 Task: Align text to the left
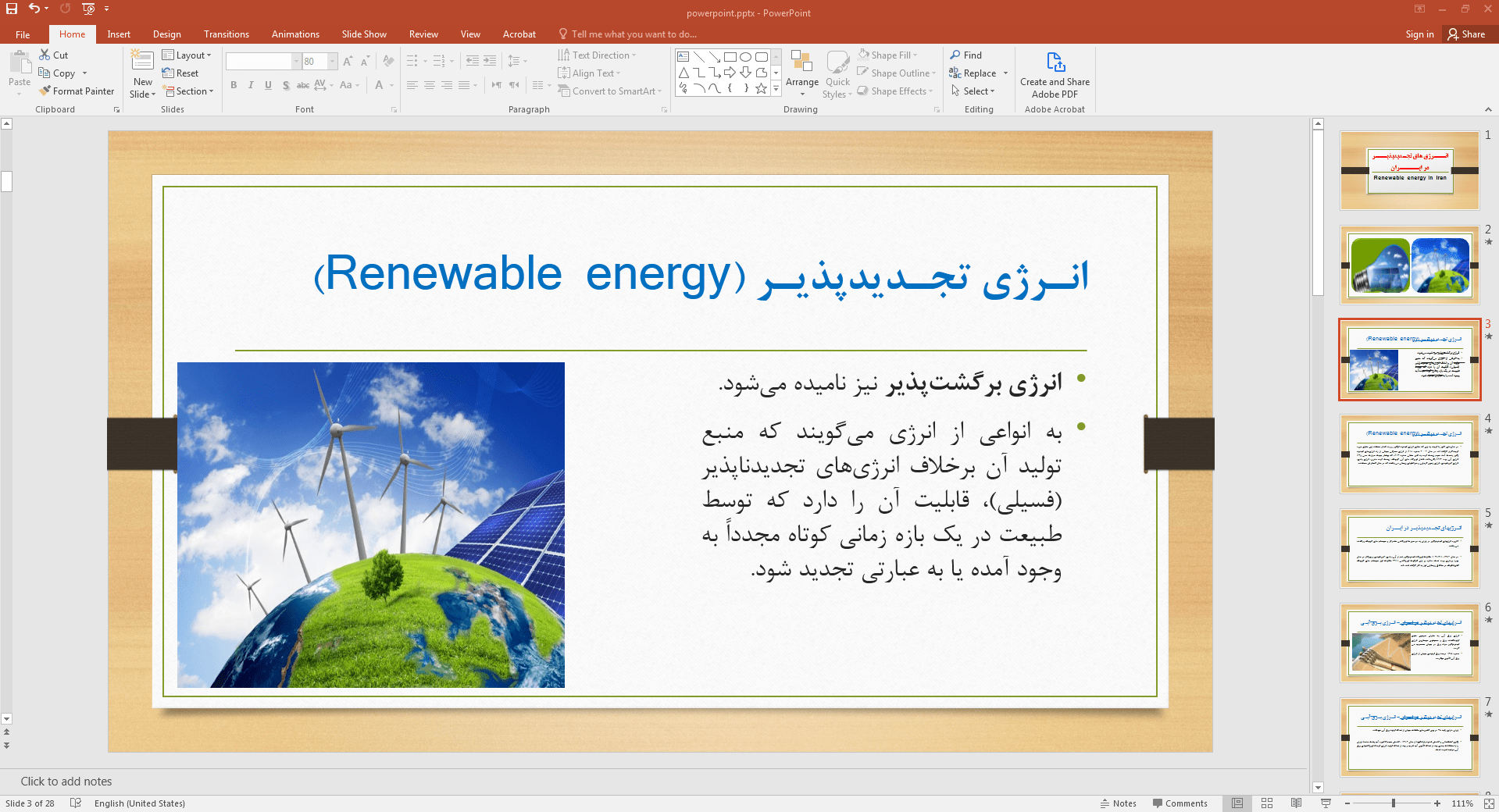(x=412, y=85)
